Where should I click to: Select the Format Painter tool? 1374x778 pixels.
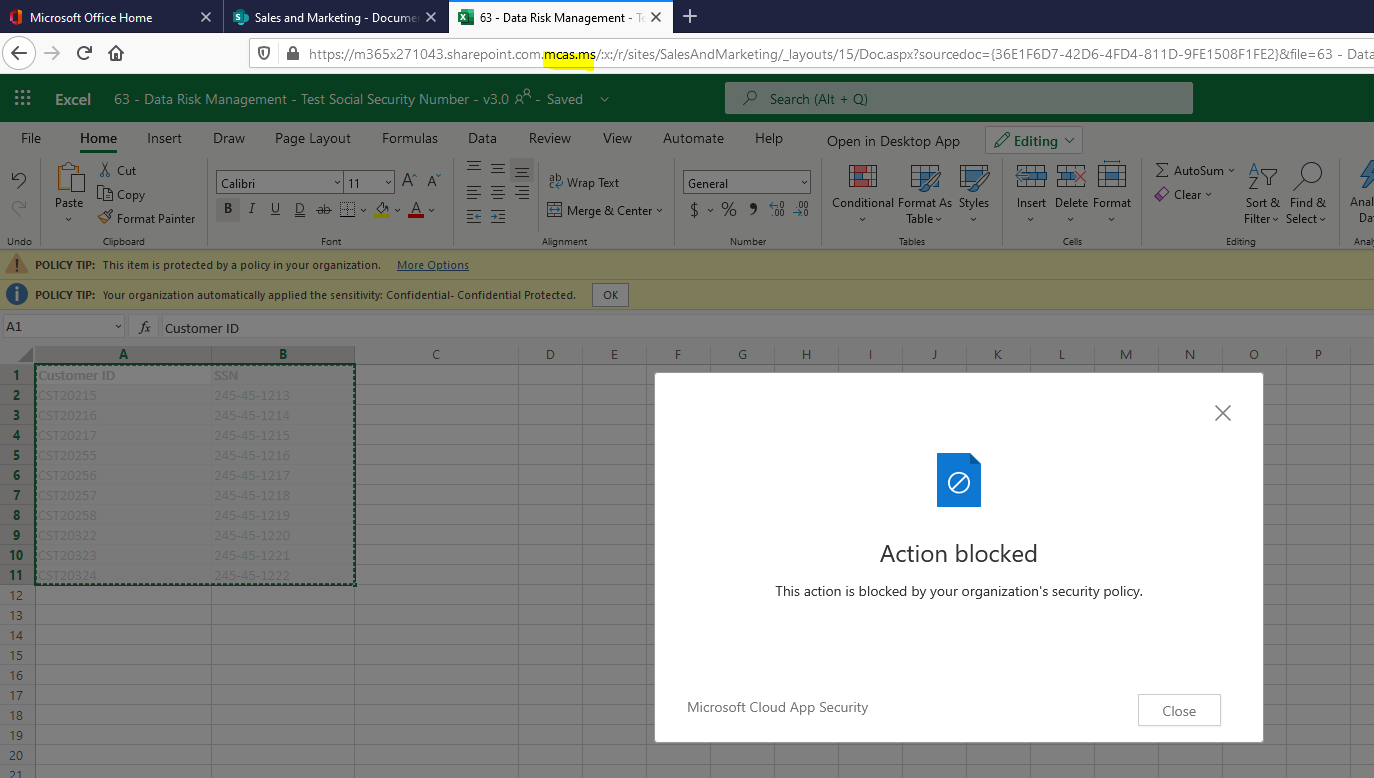click(x=147, y=218)
